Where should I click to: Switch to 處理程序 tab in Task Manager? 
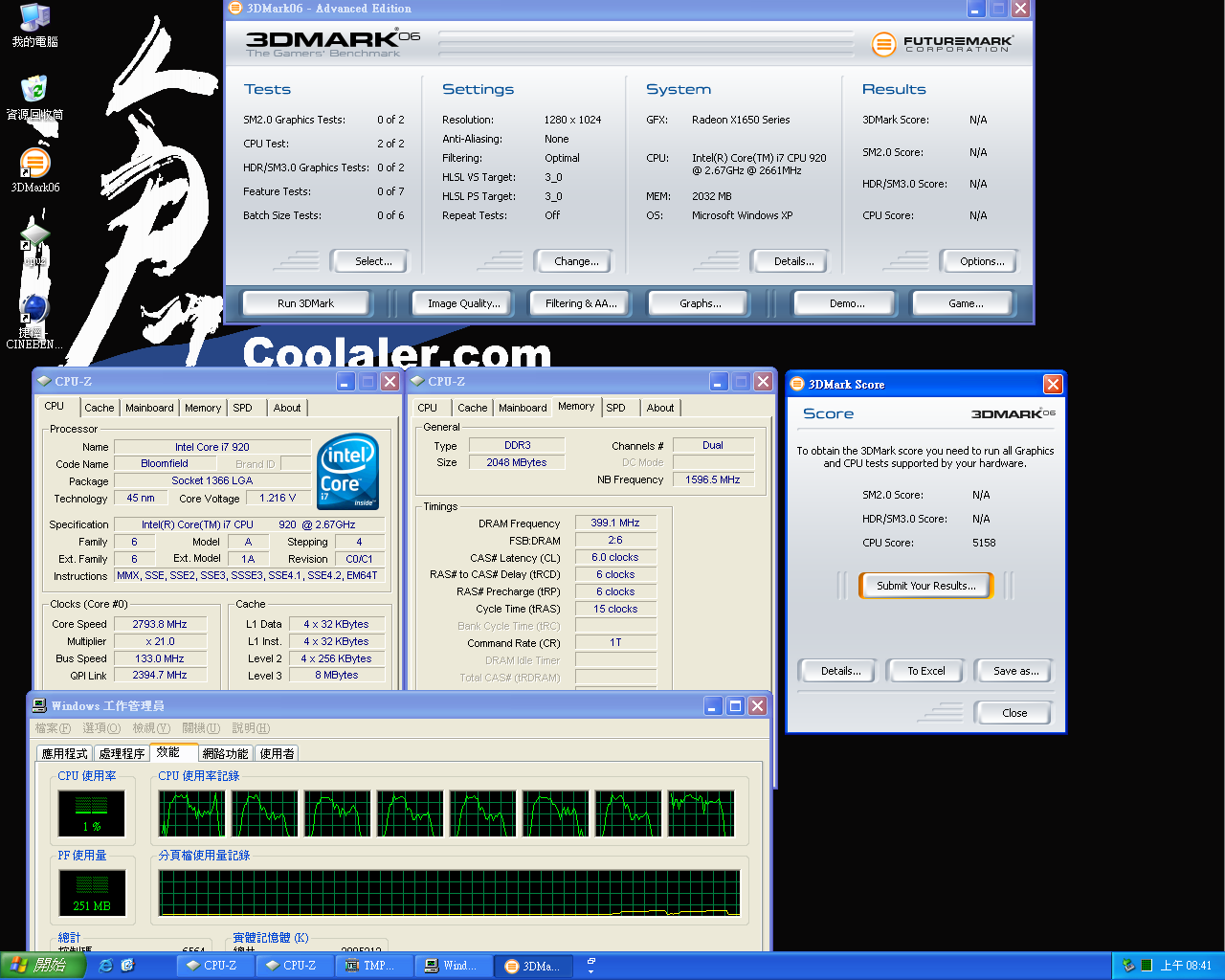[x=122, y=754]
